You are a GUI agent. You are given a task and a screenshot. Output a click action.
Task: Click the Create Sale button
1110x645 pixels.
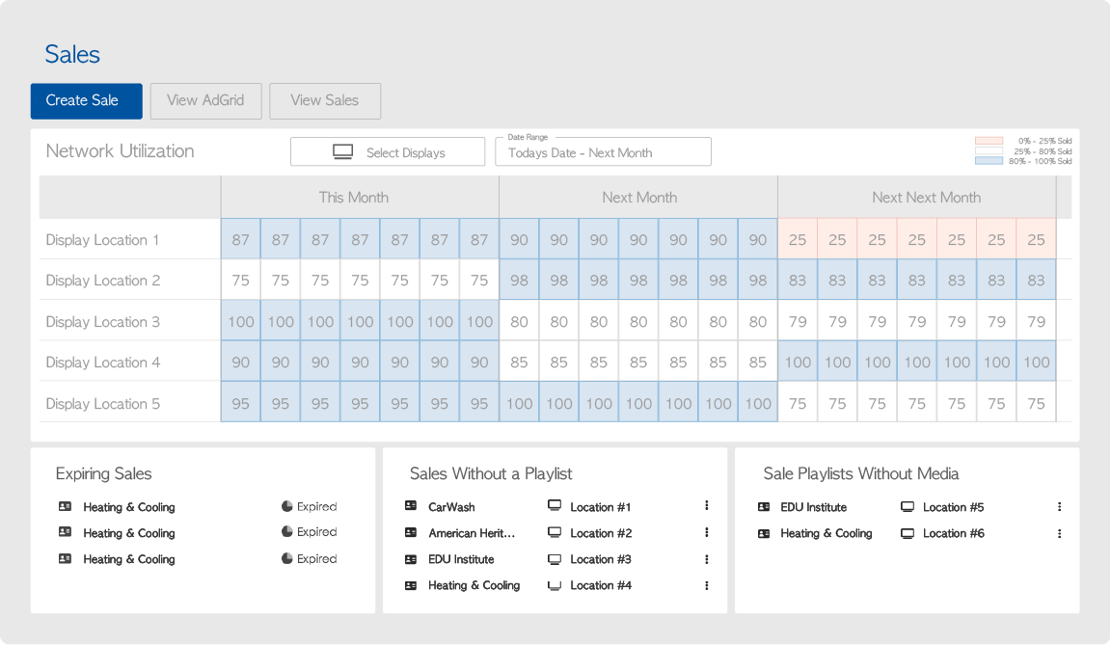click(x=86, y=101)
